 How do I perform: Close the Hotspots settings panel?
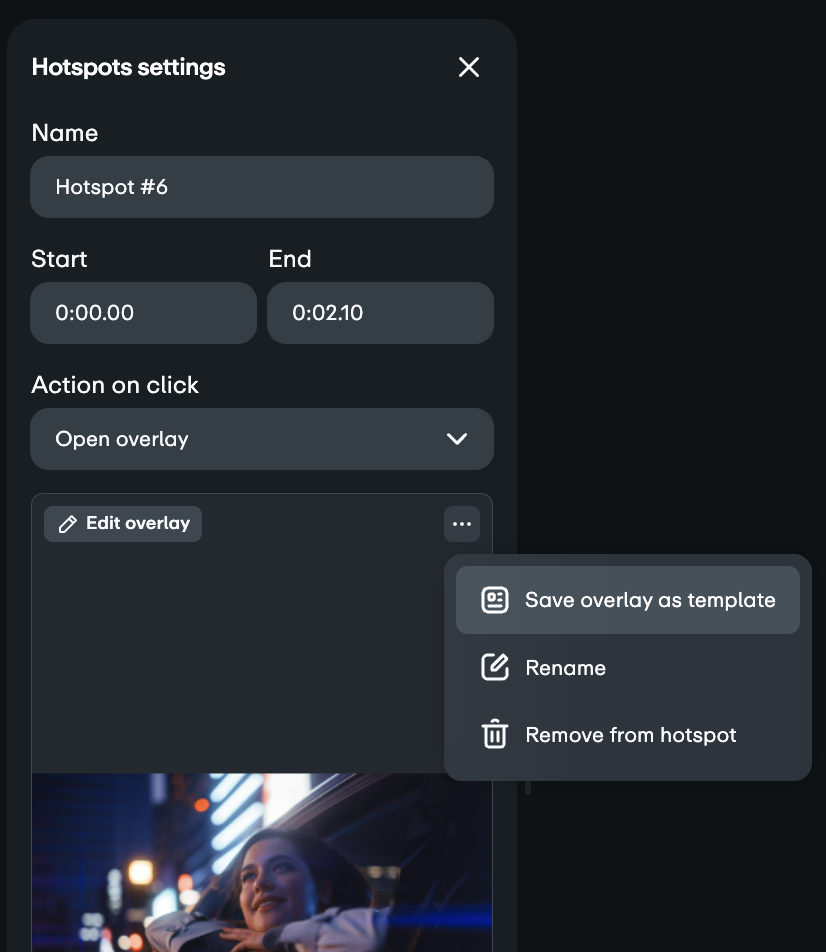[469, 67]
